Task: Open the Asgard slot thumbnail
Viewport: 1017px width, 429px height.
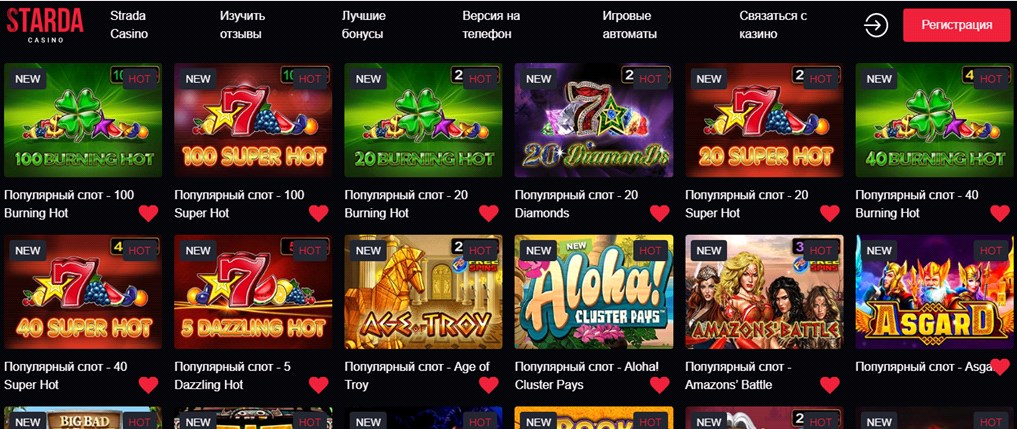Action: (934, 292)
